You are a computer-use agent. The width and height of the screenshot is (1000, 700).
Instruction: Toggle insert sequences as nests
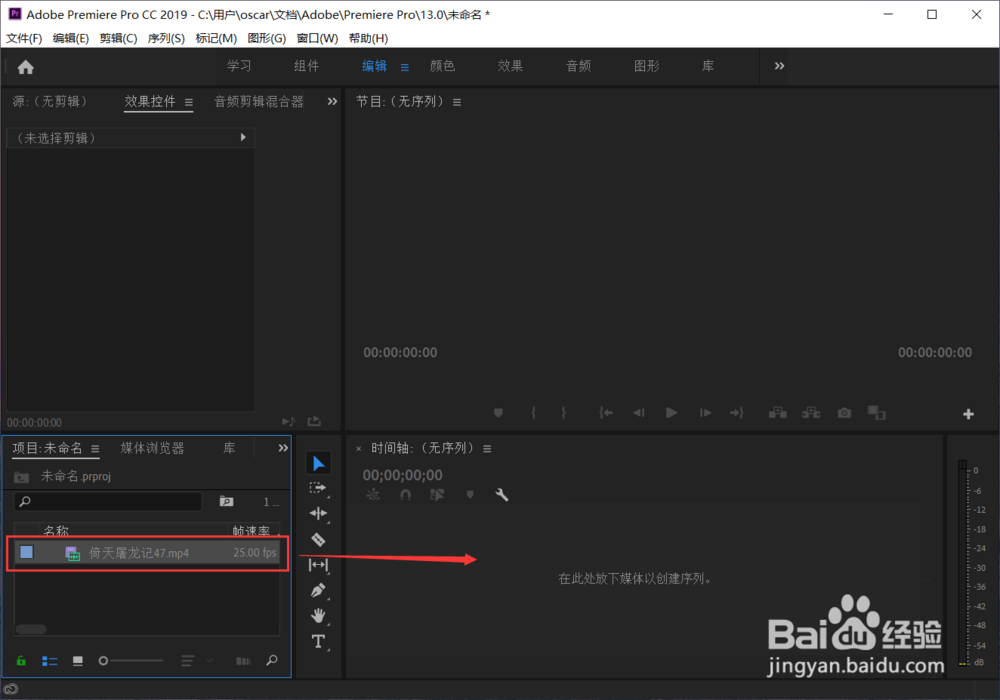(x=373, y=494)
